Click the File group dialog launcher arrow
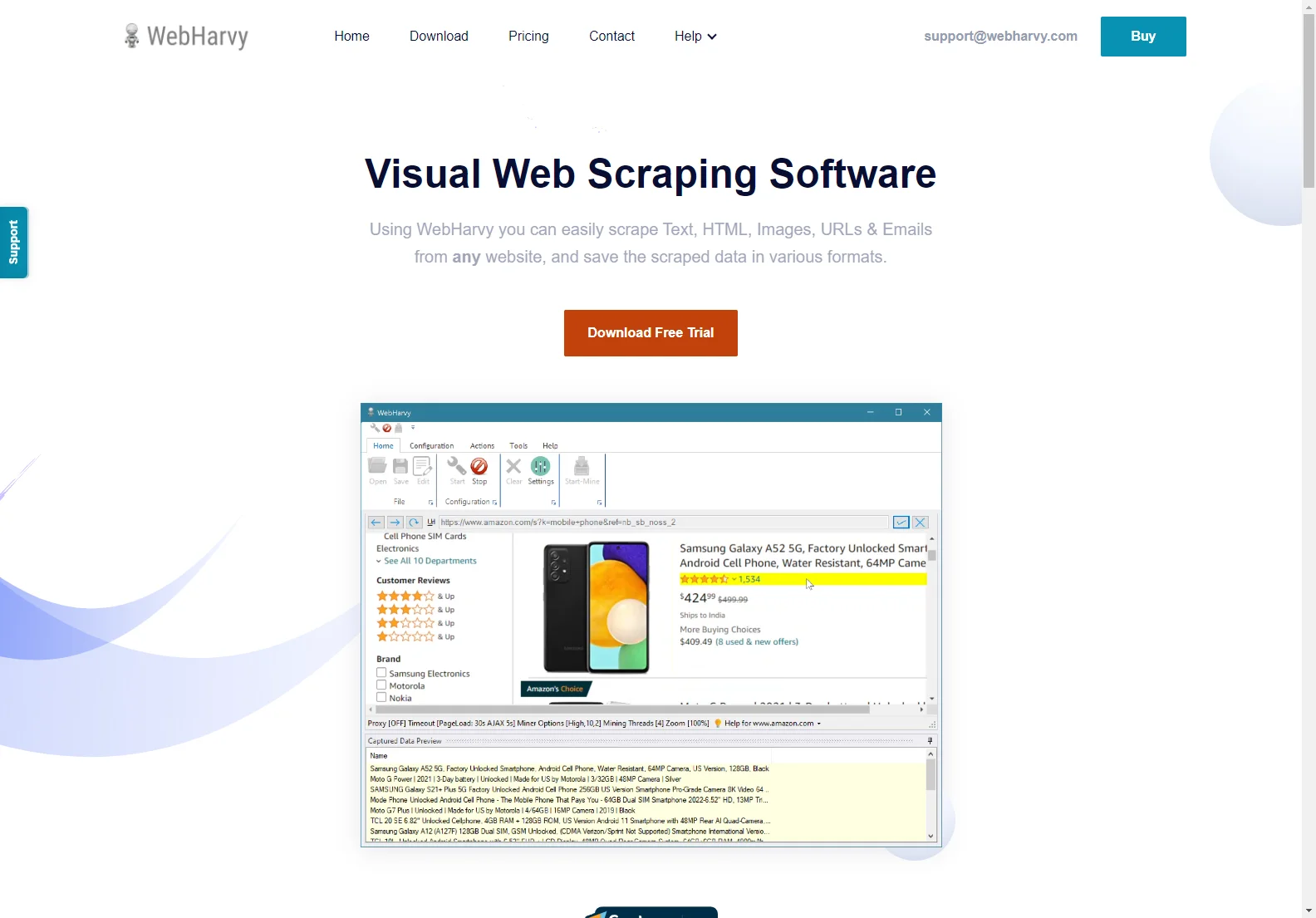 (430, 502)
